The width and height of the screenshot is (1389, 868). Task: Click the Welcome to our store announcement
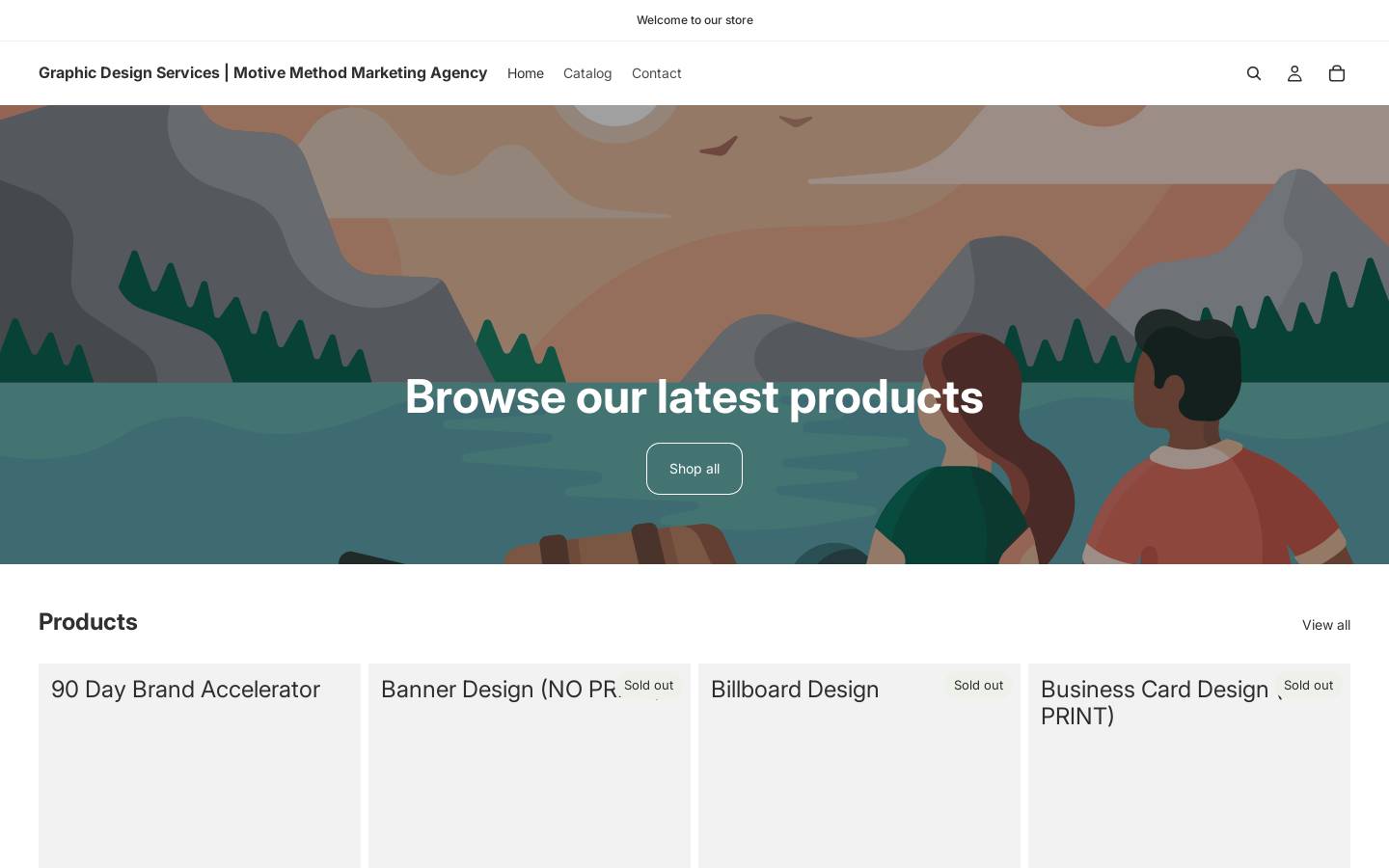tap(694, 20)
